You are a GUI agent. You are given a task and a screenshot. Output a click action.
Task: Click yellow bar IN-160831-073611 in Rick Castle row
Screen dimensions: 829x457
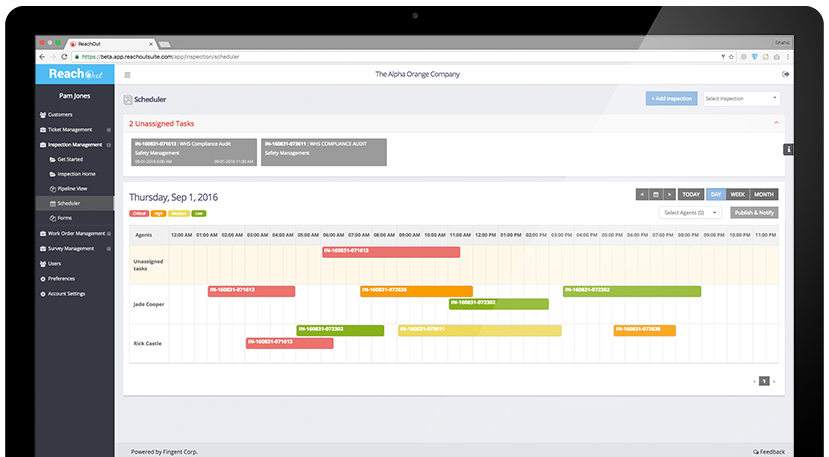(480, 331)
